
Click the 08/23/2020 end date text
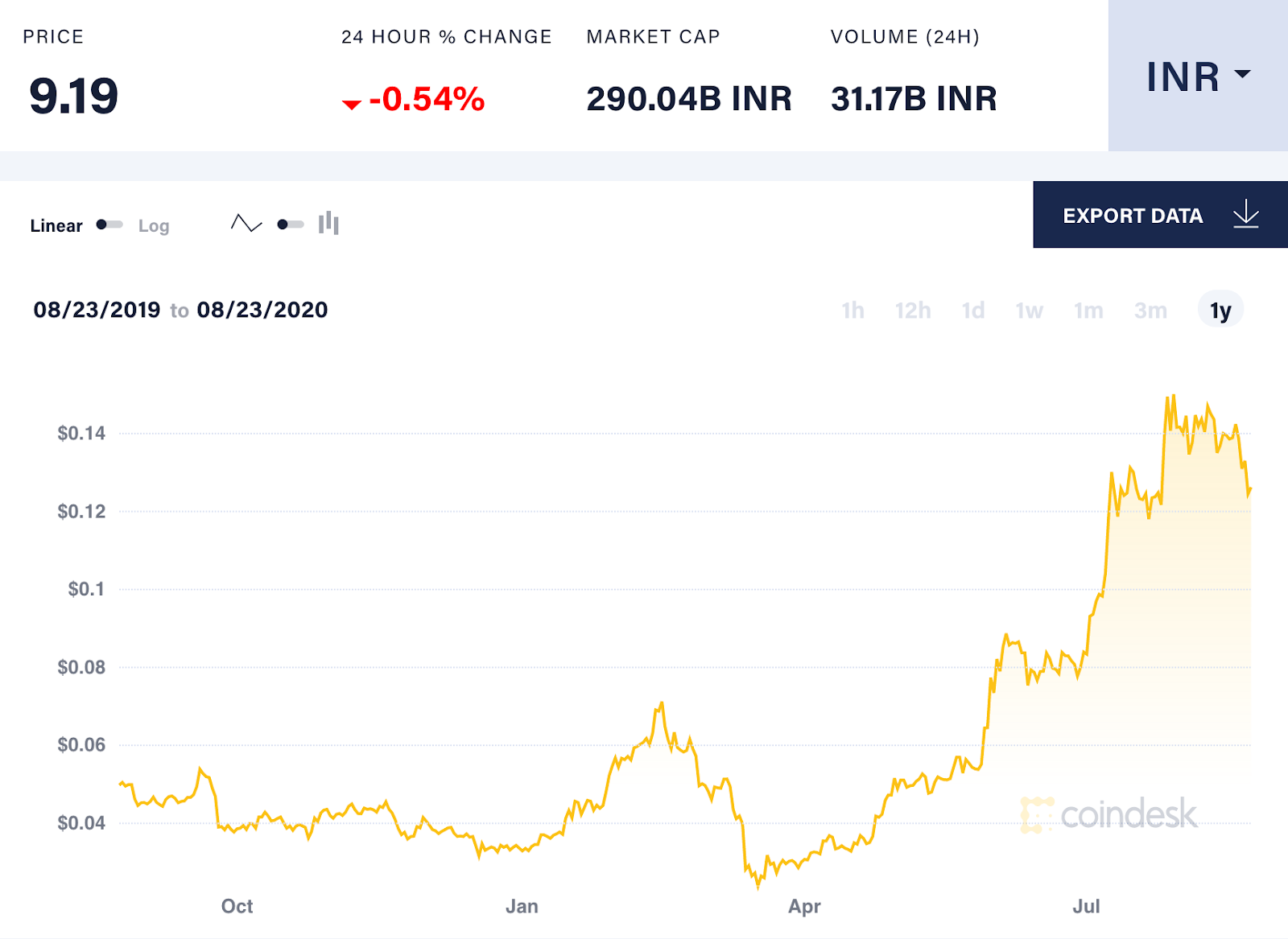(262, 309)
